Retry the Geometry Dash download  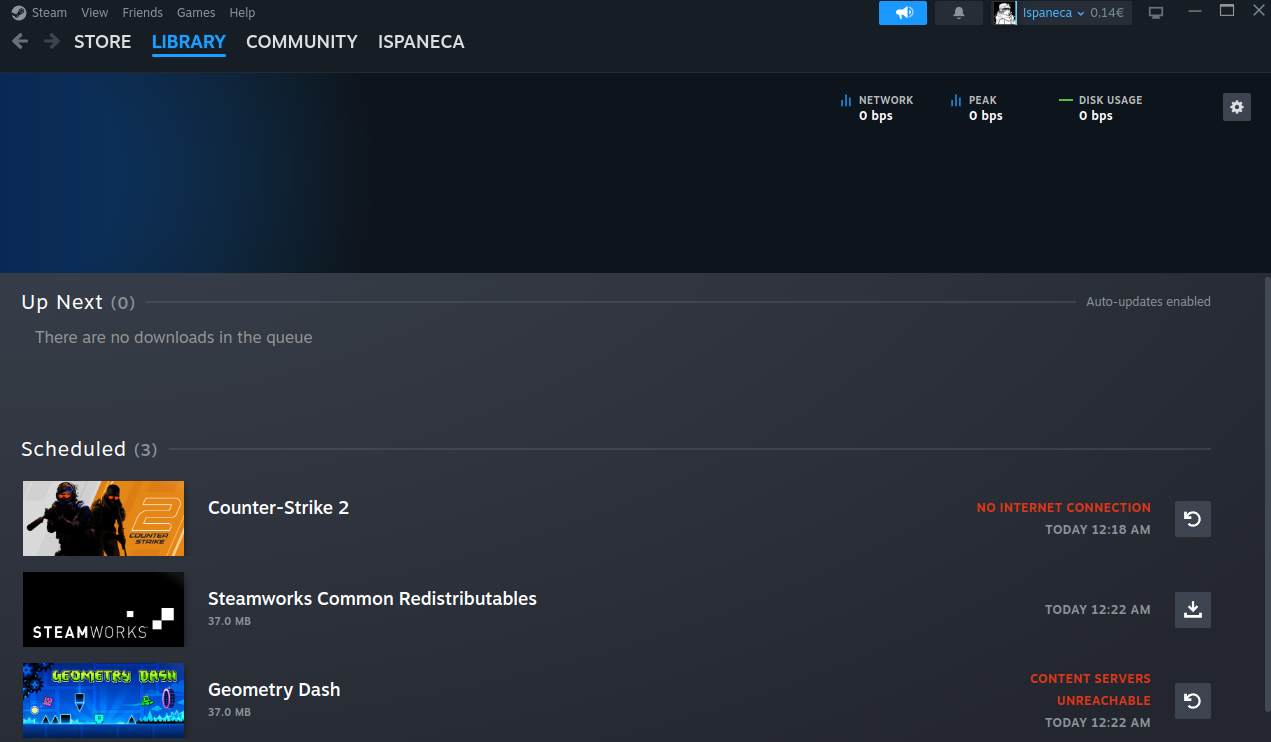(1193, 701)
